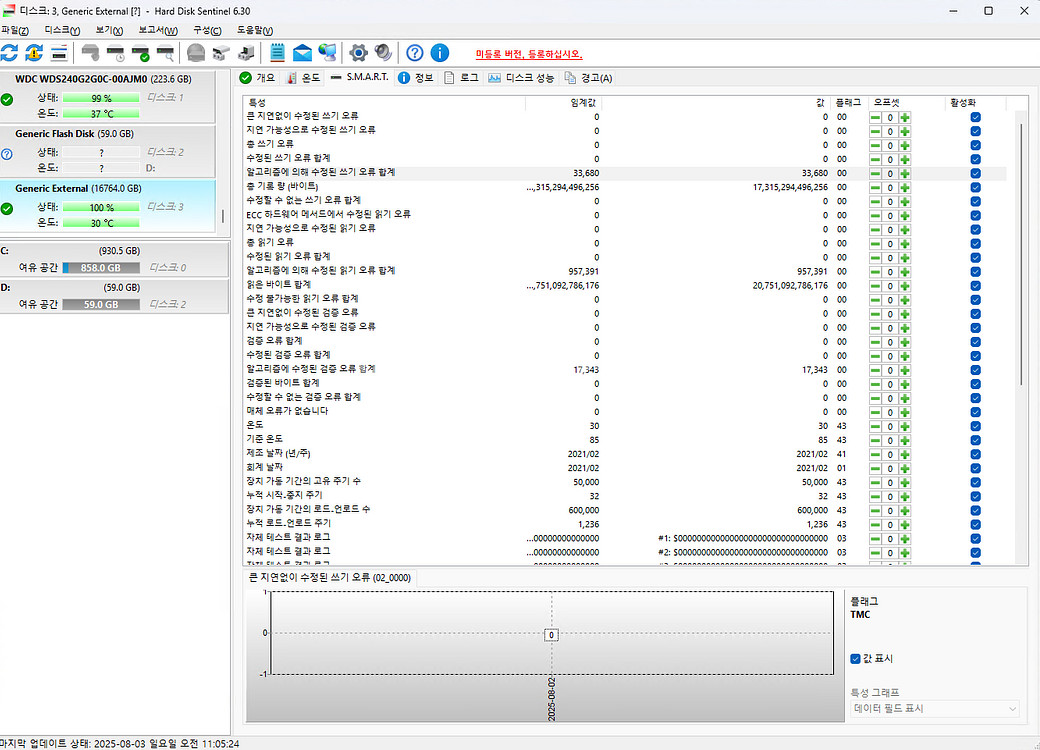The image size is (1040, 750).
Task: Click the speaker sound toolbar icon
Action: pos(383,53)
